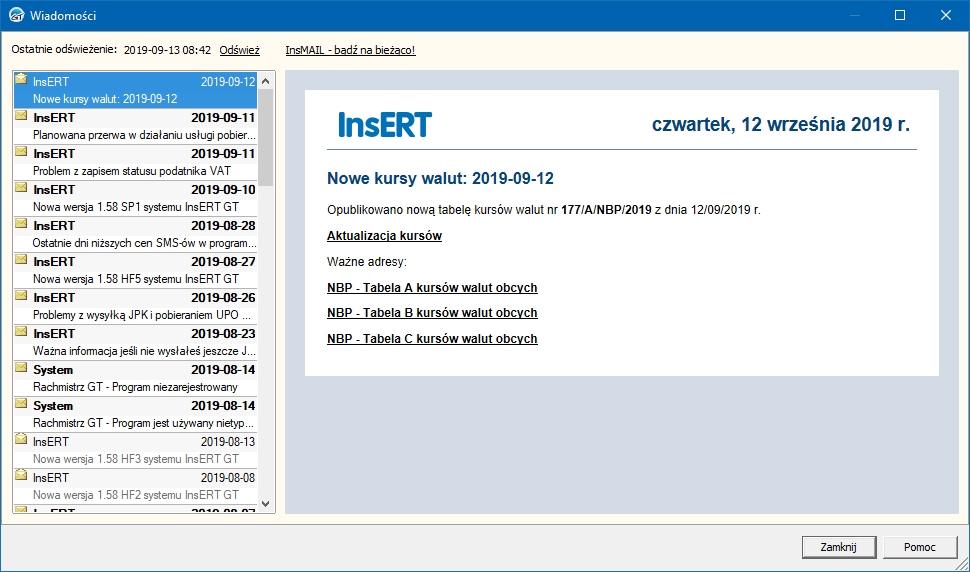Viewport: 970px width, 572px height.
Task: Click the Wiadomości window app icon
Action: coord(16,15)
